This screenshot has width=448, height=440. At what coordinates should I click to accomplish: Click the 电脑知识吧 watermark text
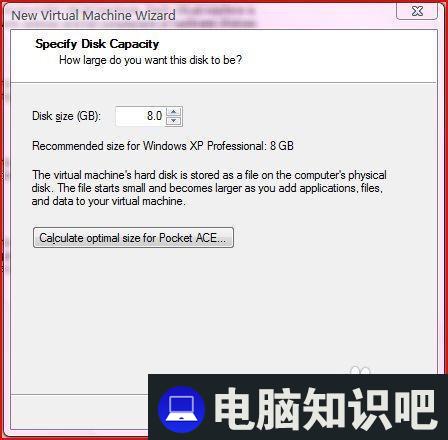[325, 409]
